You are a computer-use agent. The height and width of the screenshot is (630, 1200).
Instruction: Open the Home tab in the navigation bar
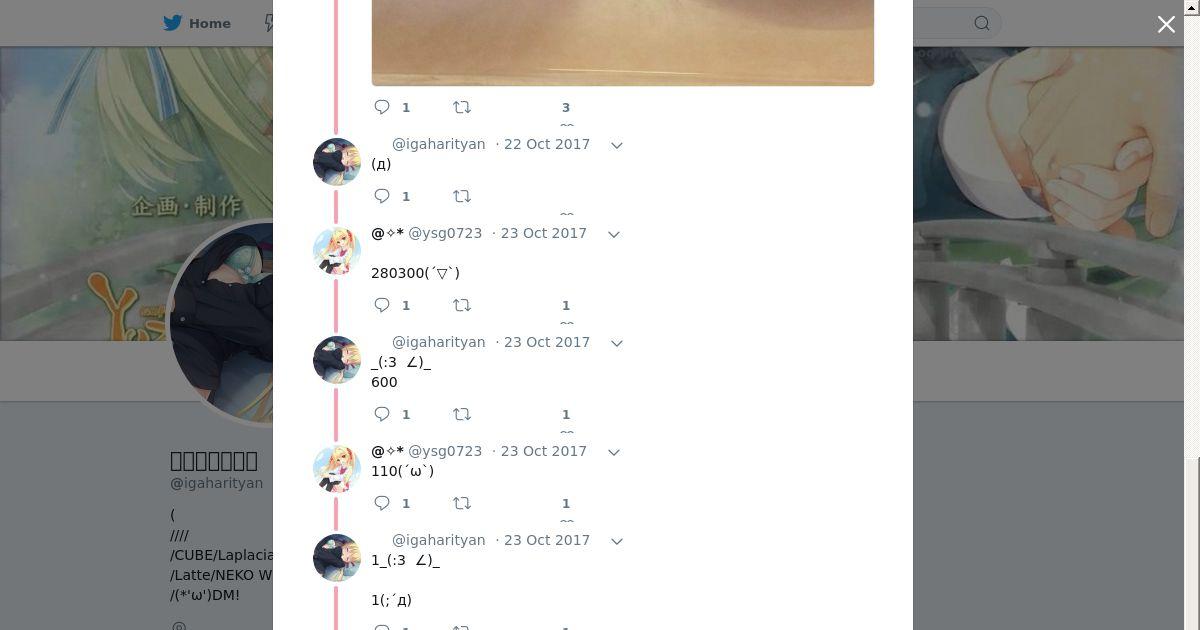tap(198, 23)
